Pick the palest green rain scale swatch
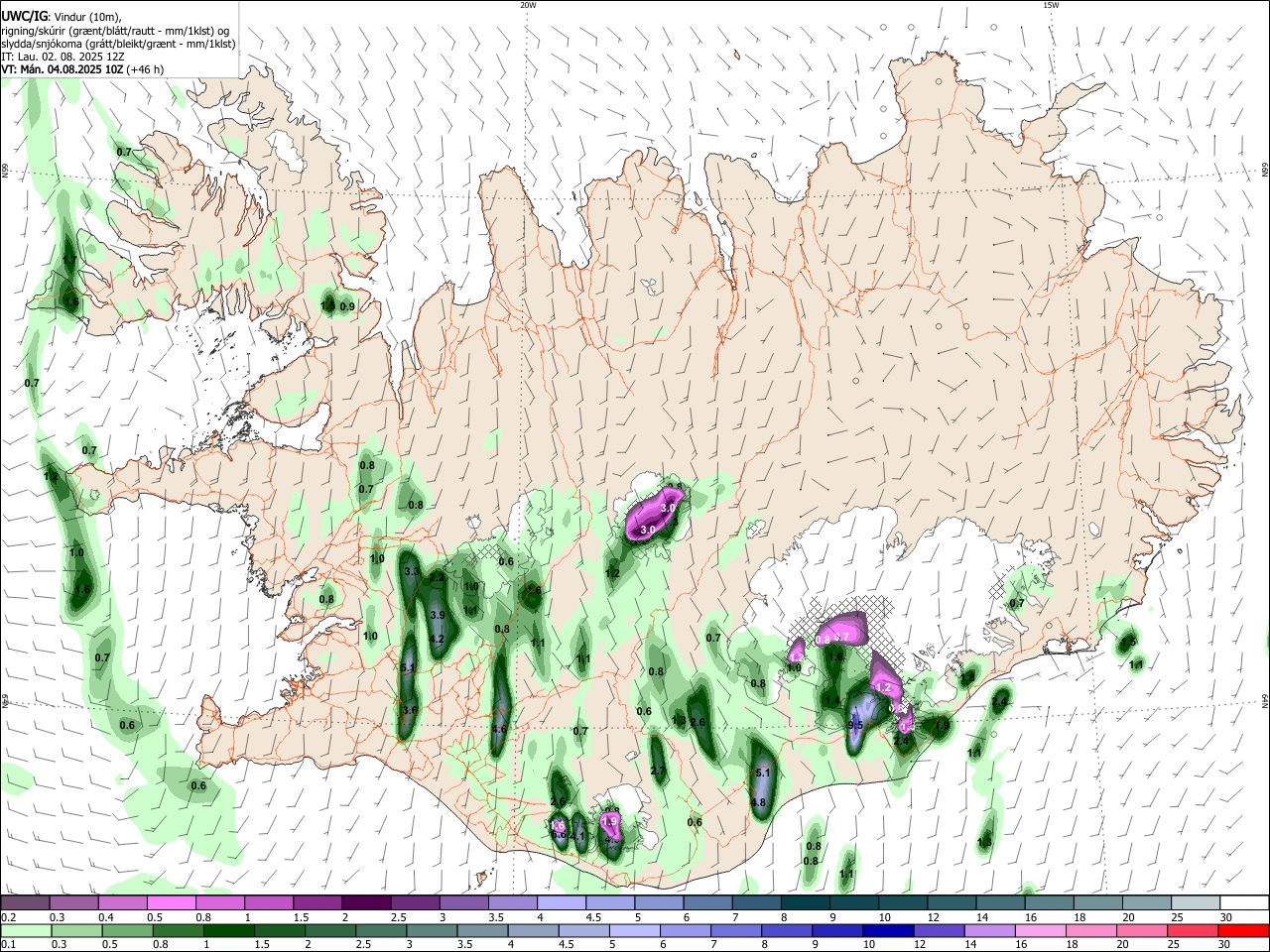The height and width of the screenshot is (952, 1270). [x=24, y=930]
